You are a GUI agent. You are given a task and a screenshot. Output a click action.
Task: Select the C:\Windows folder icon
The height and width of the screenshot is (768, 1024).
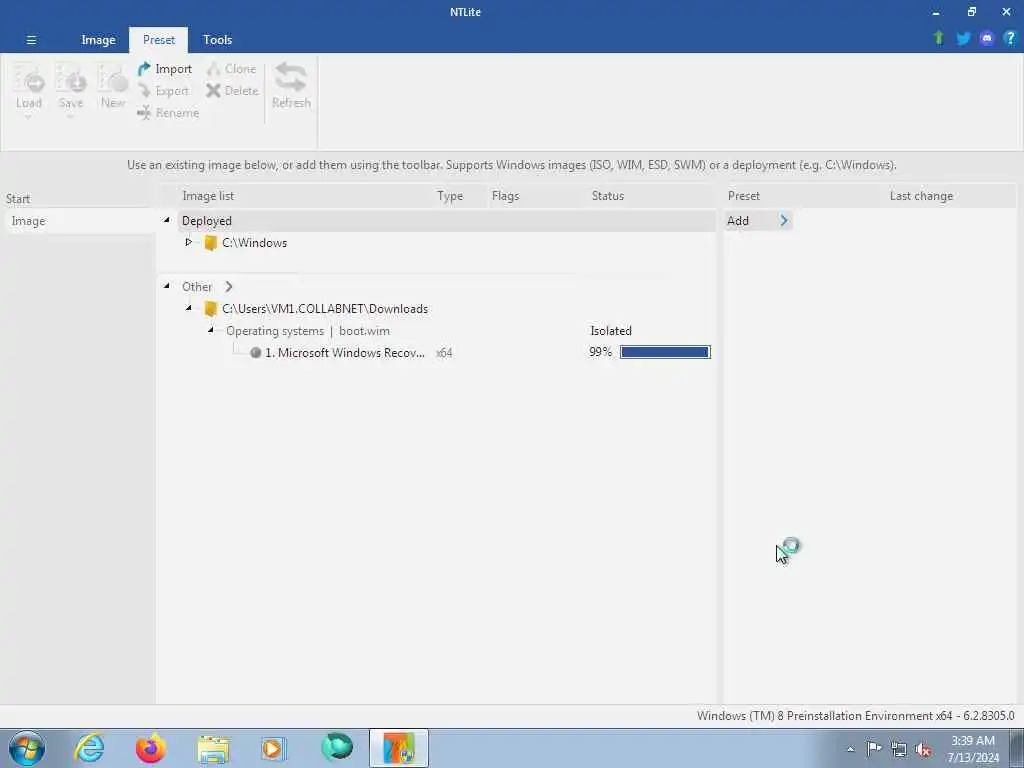pyautogui.click(x=210, y=243)
